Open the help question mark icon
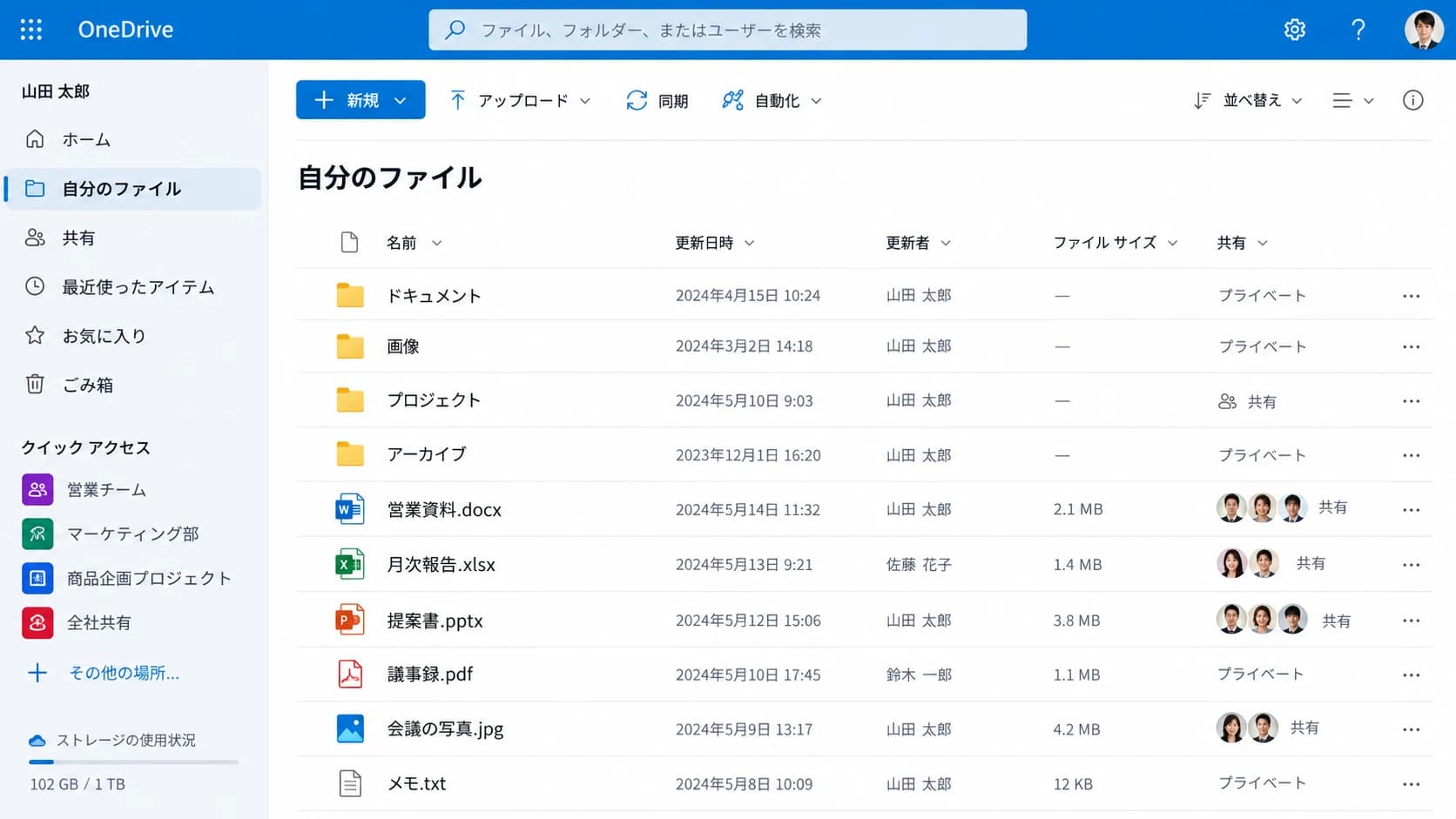1456x819 pixels. 1358,30
